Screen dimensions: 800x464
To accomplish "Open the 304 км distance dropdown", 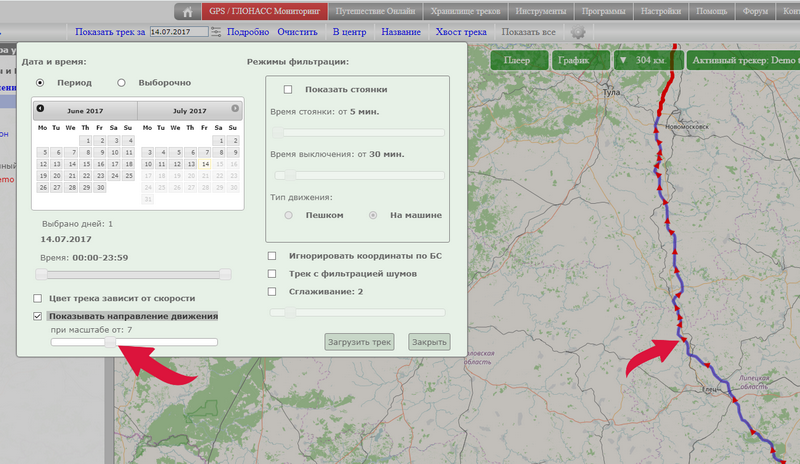I will click(645, 60).
